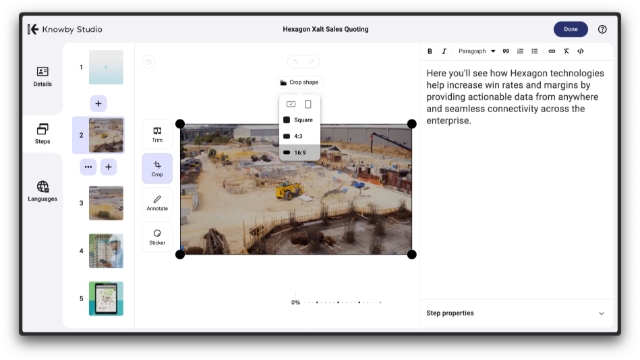
Task: Select step 1 thumbnail
Action: 106,67
